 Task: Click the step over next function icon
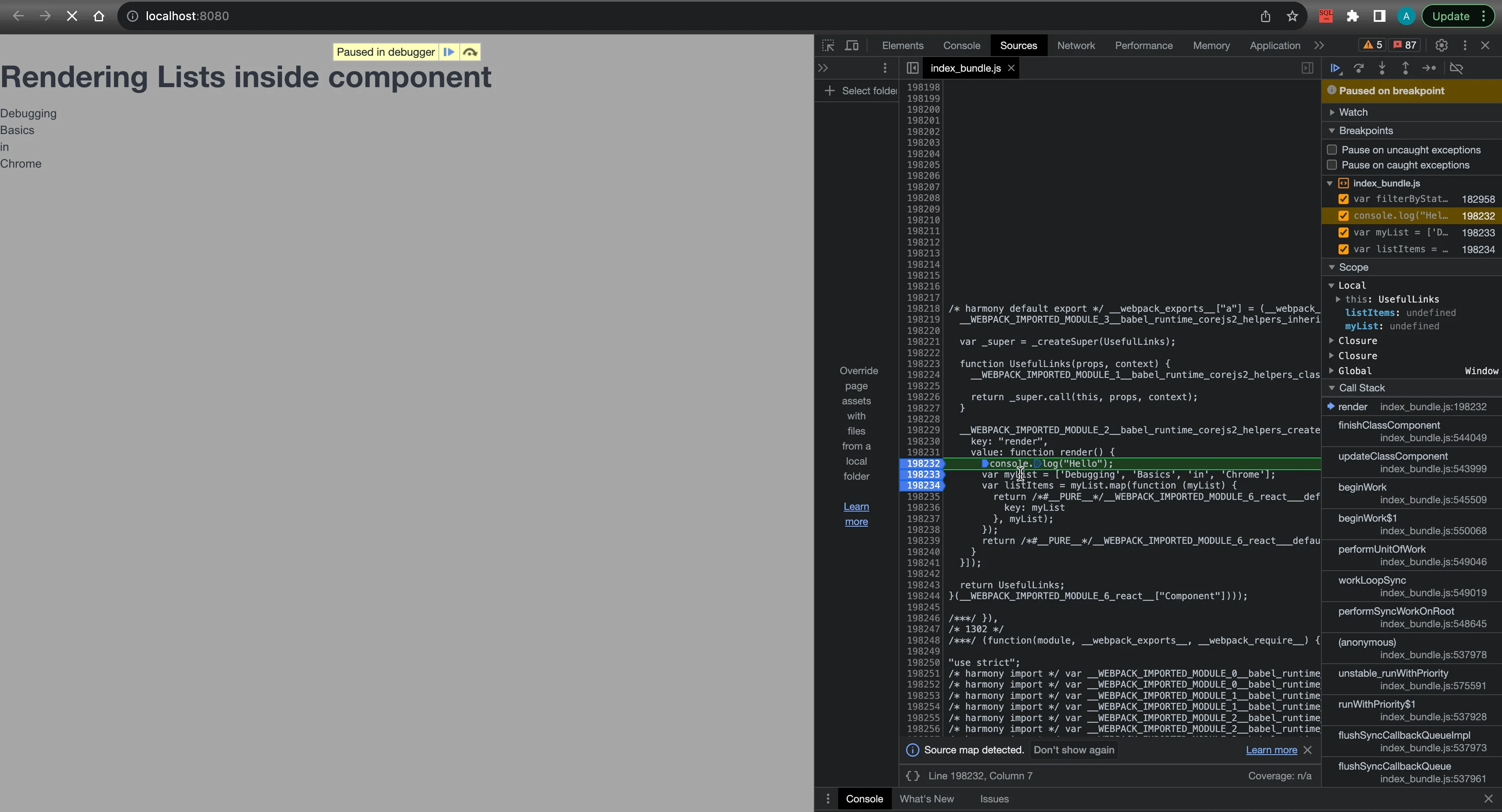tap(1359, 68)
